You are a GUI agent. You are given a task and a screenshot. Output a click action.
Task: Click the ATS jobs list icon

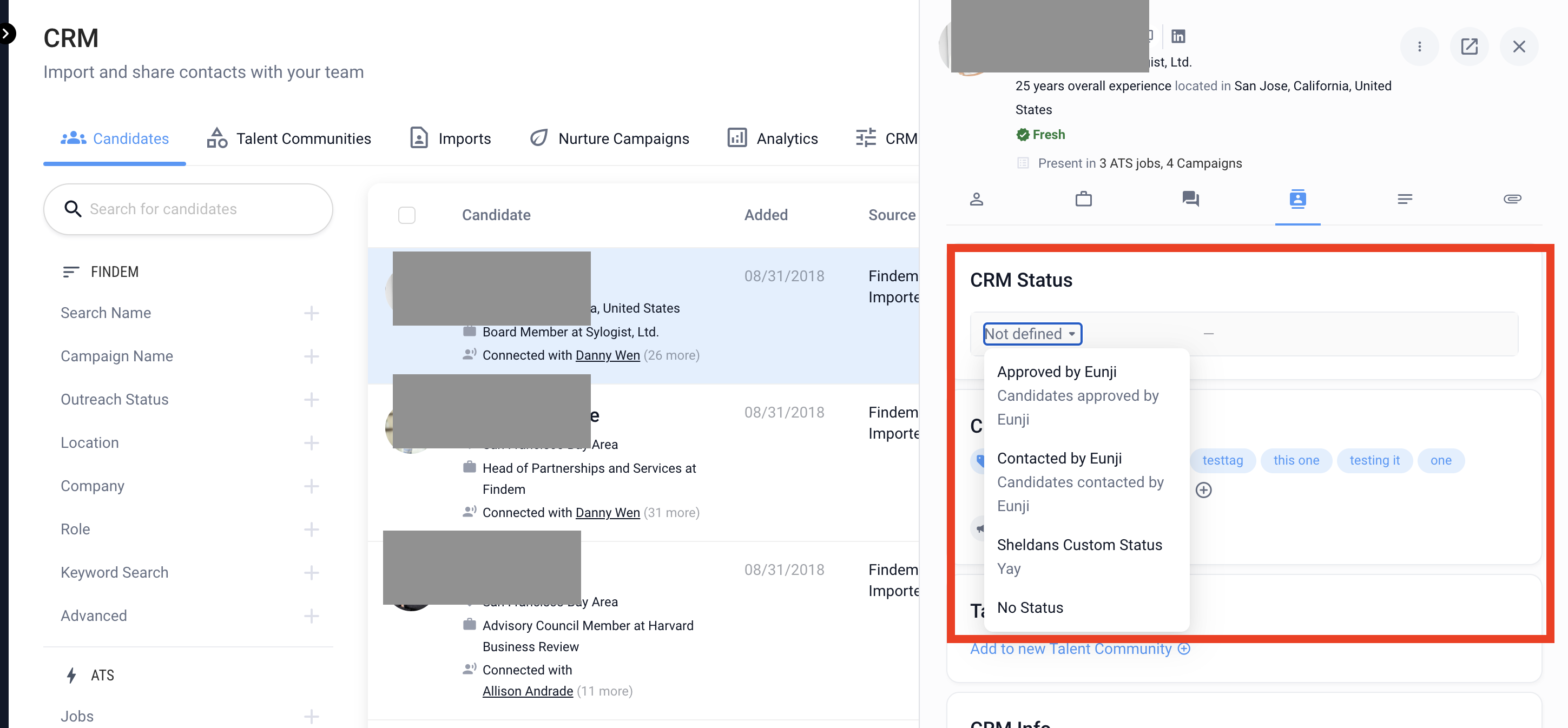click(x=1023, y=163)
